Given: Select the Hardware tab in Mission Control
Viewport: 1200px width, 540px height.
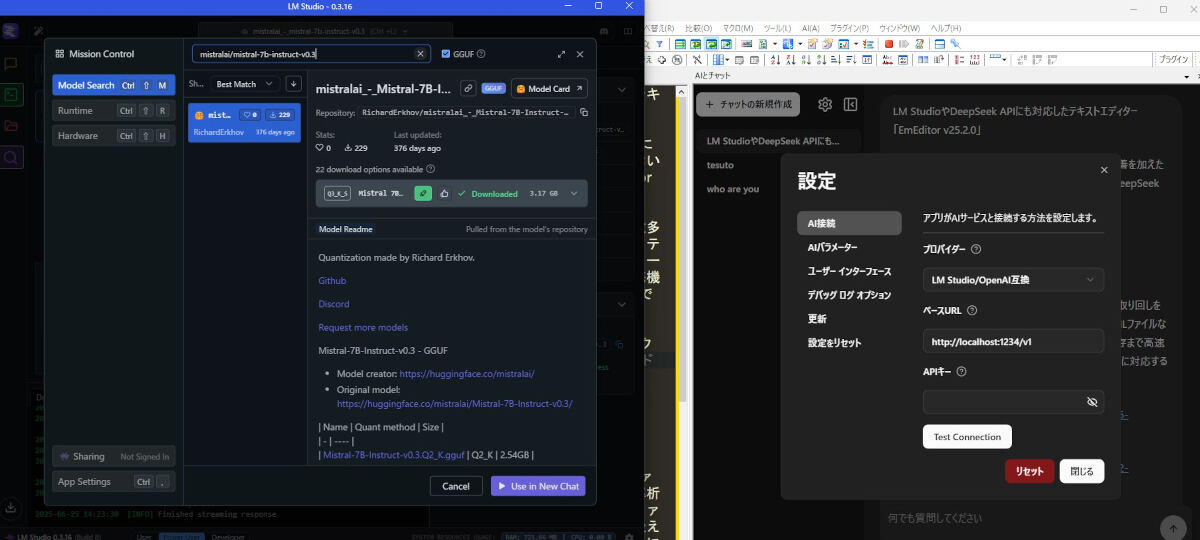Looking at the screenshot, I should tap(114, 135).
